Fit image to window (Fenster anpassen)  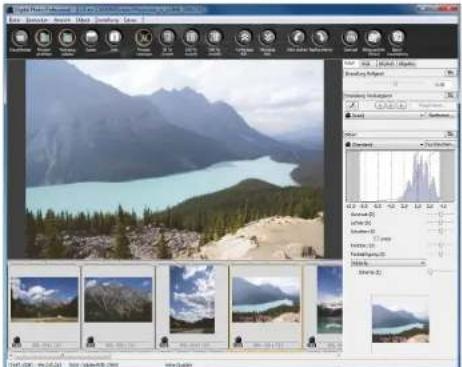[x=144, y=41]
